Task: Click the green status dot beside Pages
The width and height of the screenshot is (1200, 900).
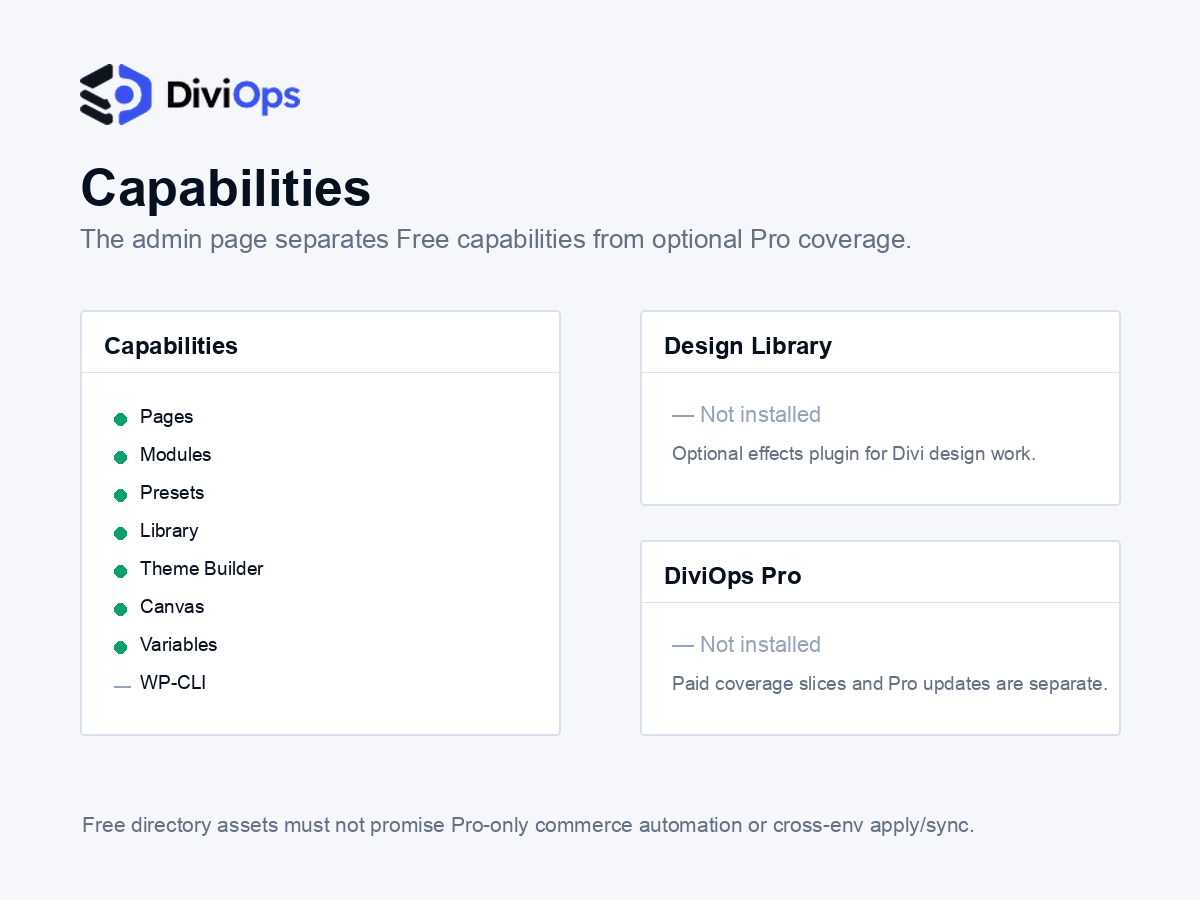Action: (x=120, y=419)
